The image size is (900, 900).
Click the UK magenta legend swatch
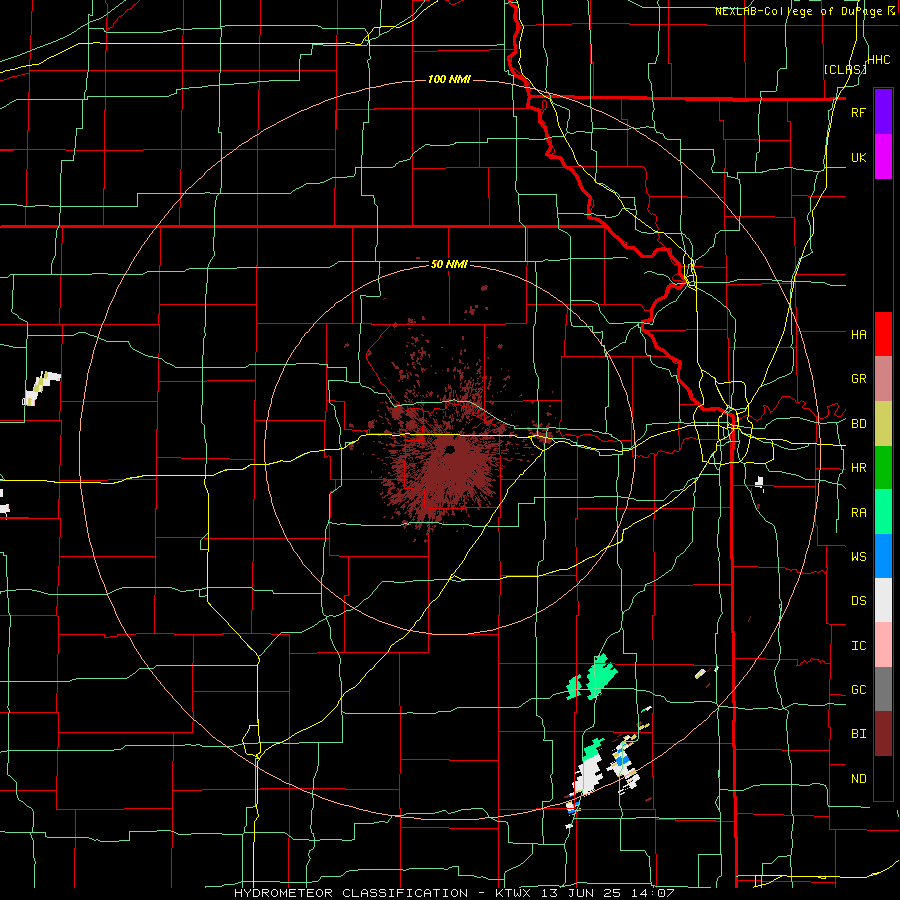tap(883, 157)
